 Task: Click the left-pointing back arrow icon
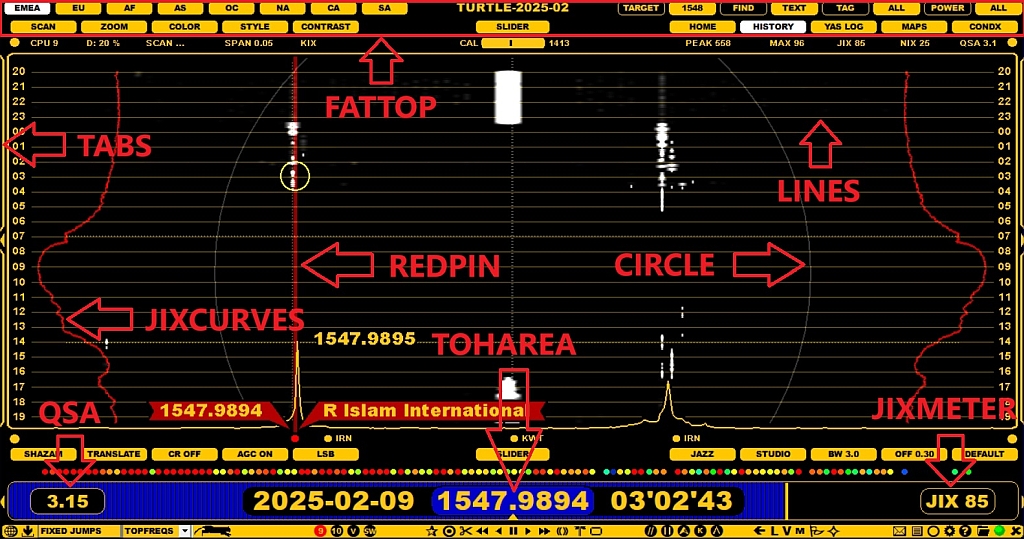[x=760, y=531]
